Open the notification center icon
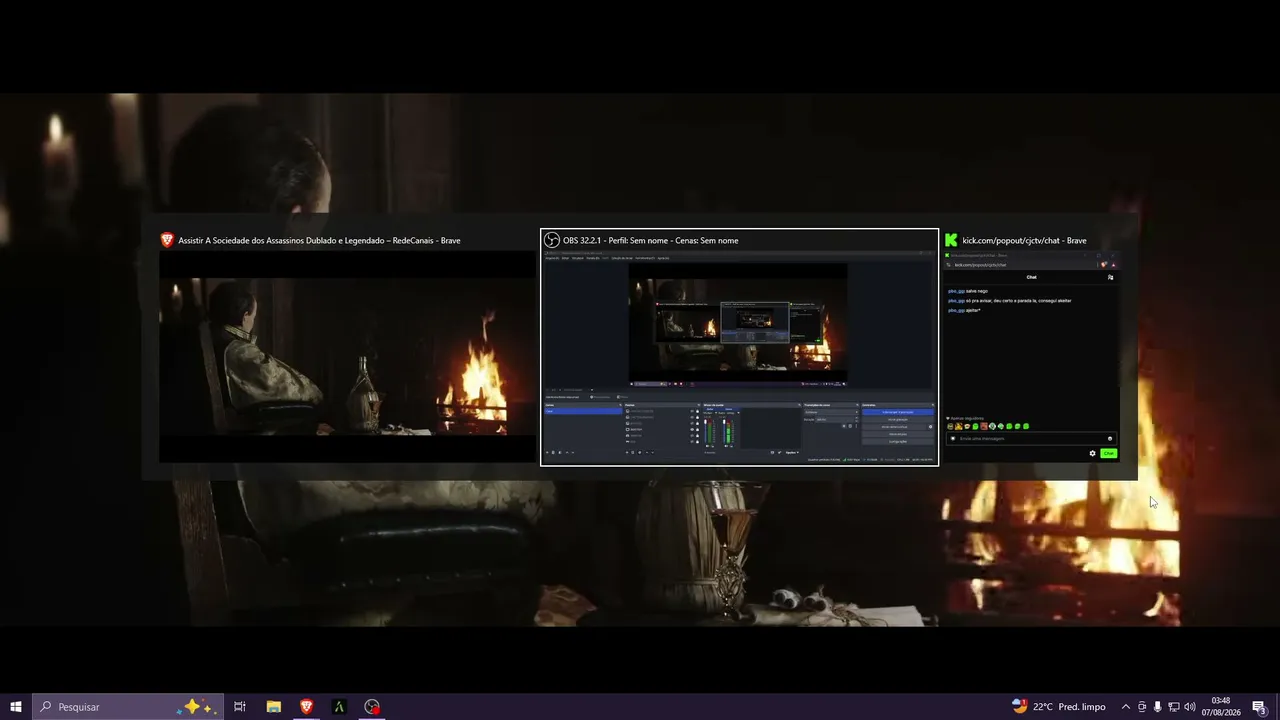 [x=1259, y=707]
